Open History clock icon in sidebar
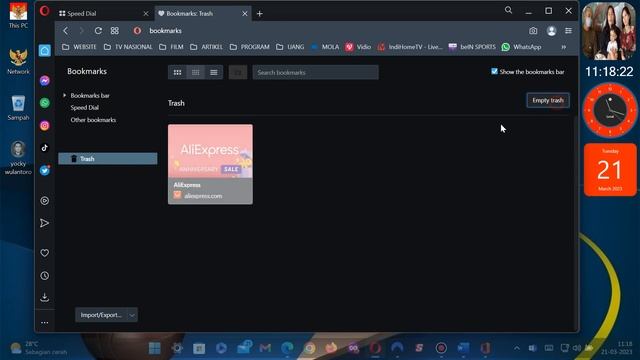Screen dimensions: 640x360 pyautogui.click(x=44, y=276)
